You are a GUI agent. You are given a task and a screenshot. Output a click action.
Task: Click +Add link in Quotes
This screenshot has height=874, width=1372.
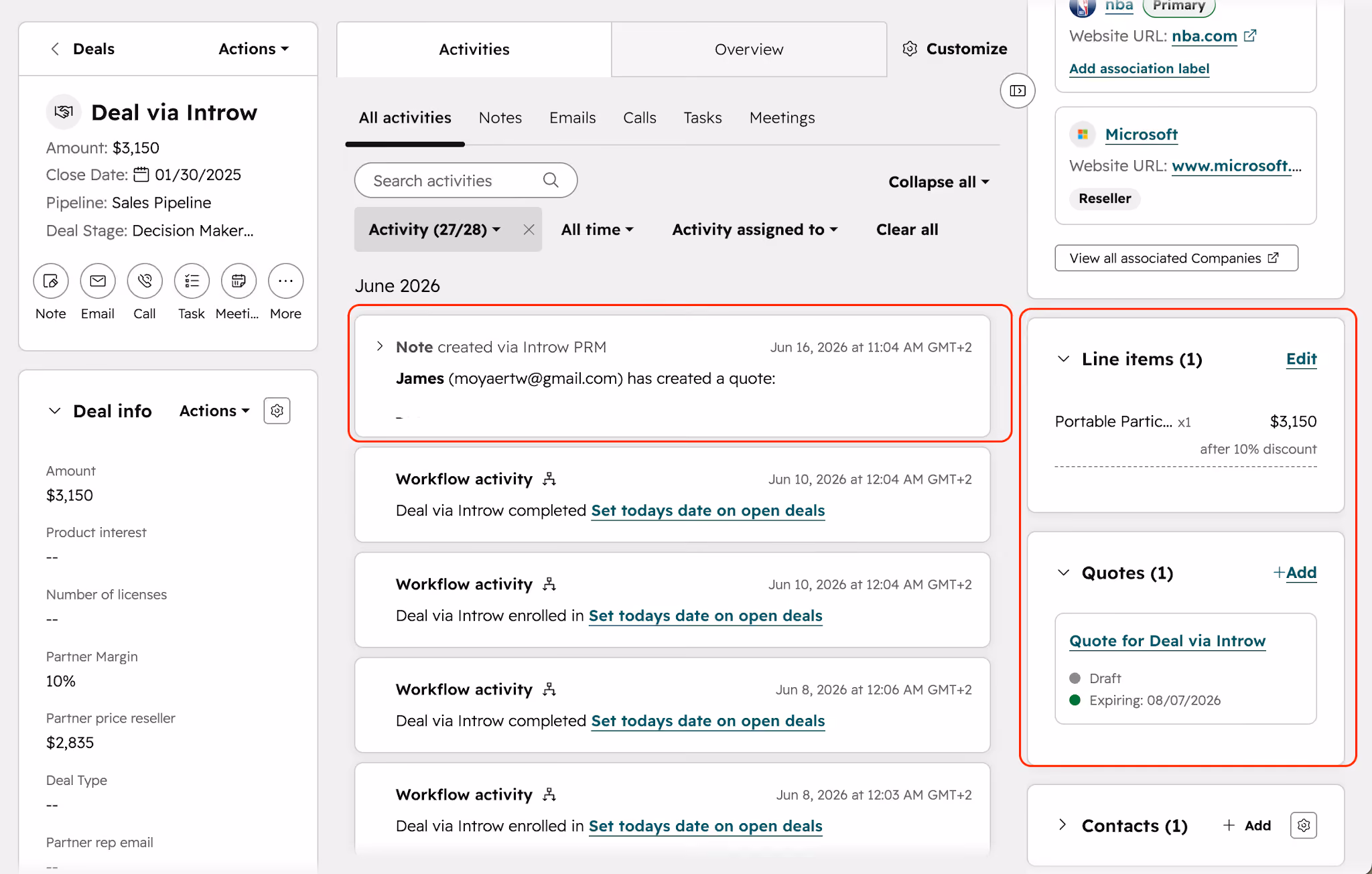(1295, 573)
